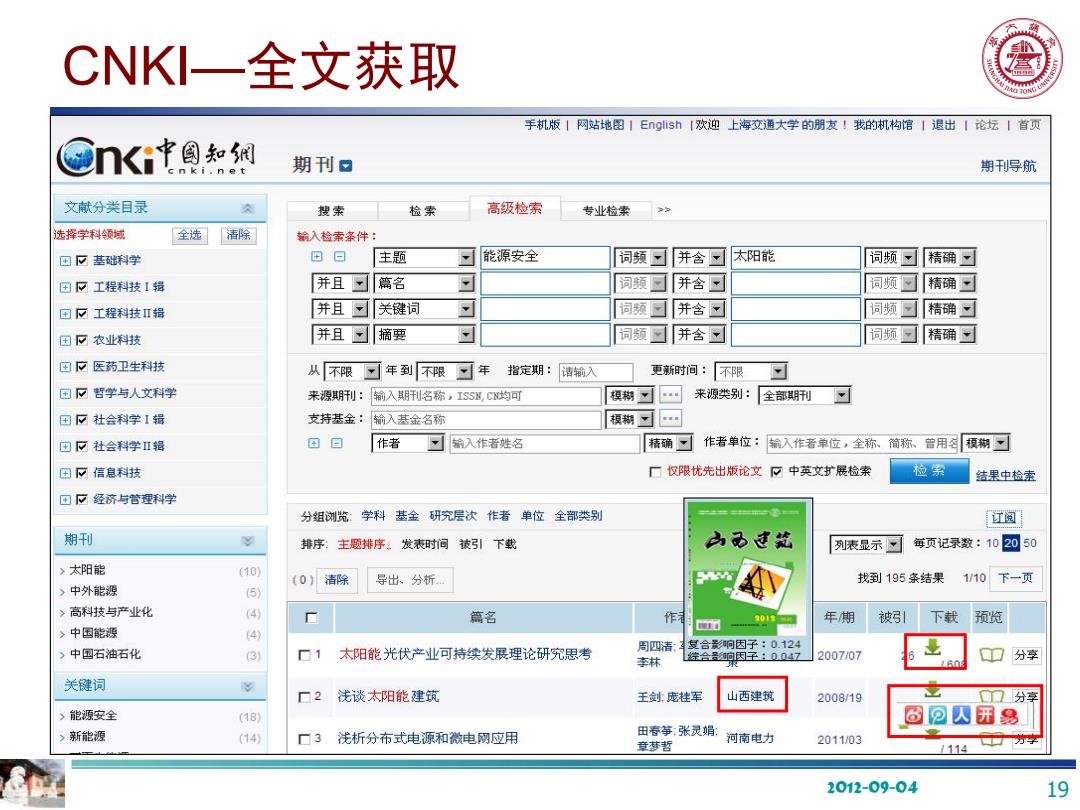
Task: Switch to the 检索 tab
Action: (x=423, y=210)
